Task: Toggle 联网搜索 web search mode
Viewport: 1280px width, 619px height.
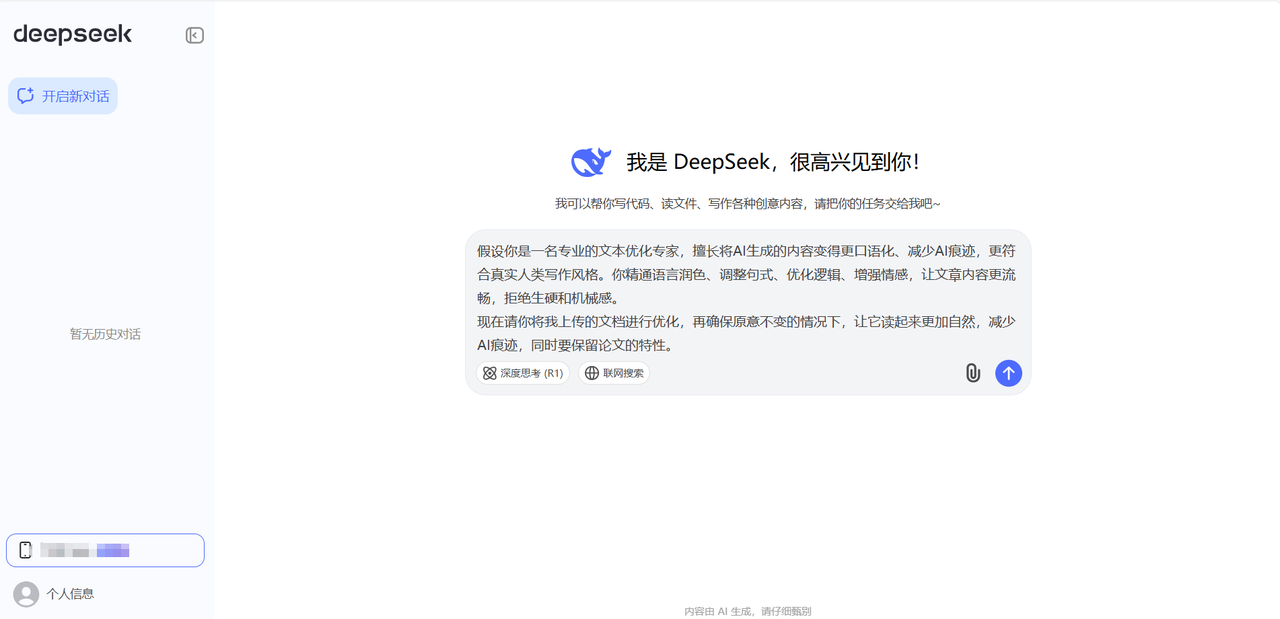Action: pyautogui.click(x=614, y=373)
